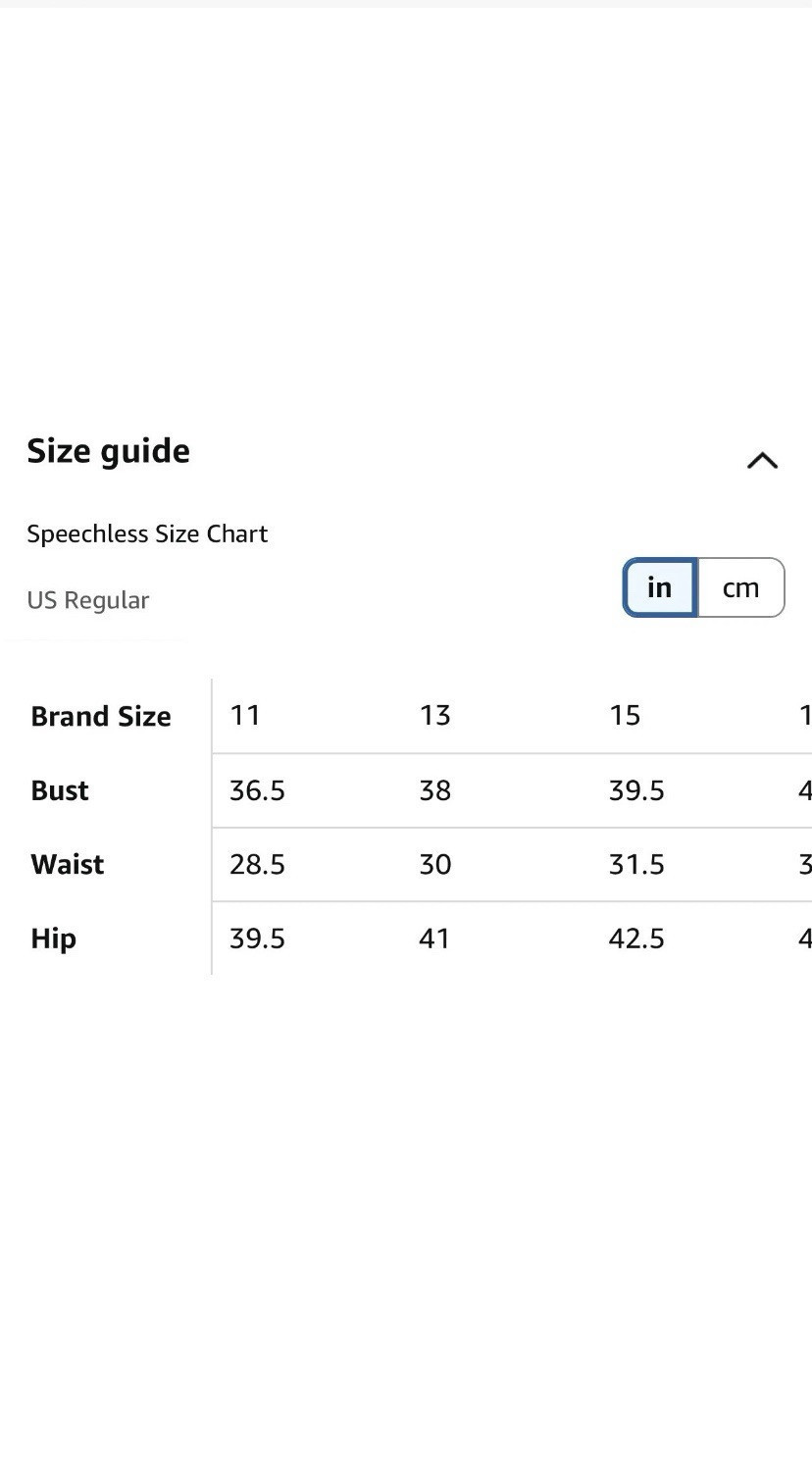Viewport: 812px width, 1470px height.
Task: Click the Waist row label
Action: 68,865
